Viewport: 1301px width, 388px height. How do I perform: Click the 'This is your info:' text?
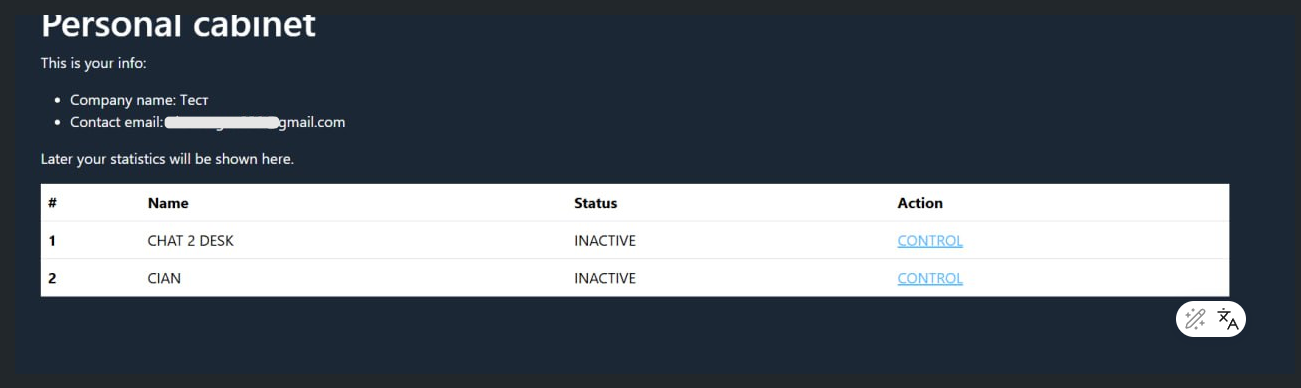point(93,63)
